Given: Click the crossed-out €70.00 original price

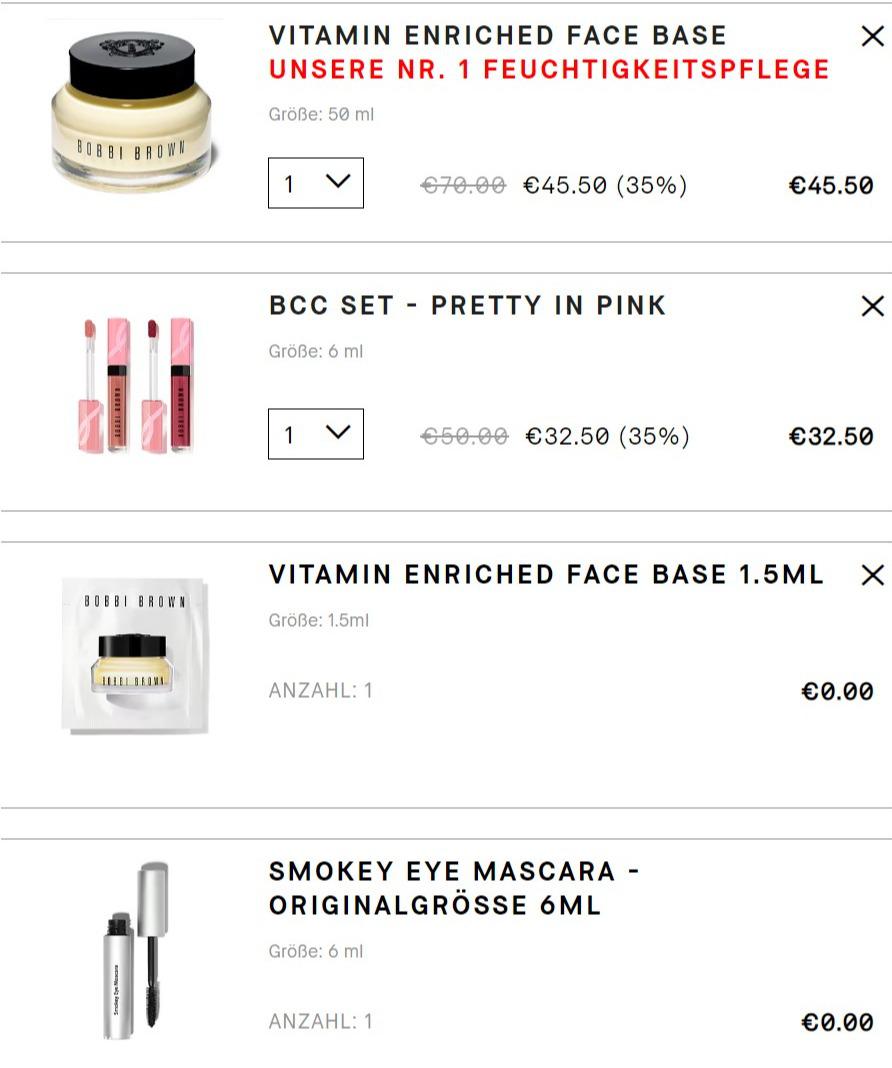Looking at the screenshot, I should [464, 185].
